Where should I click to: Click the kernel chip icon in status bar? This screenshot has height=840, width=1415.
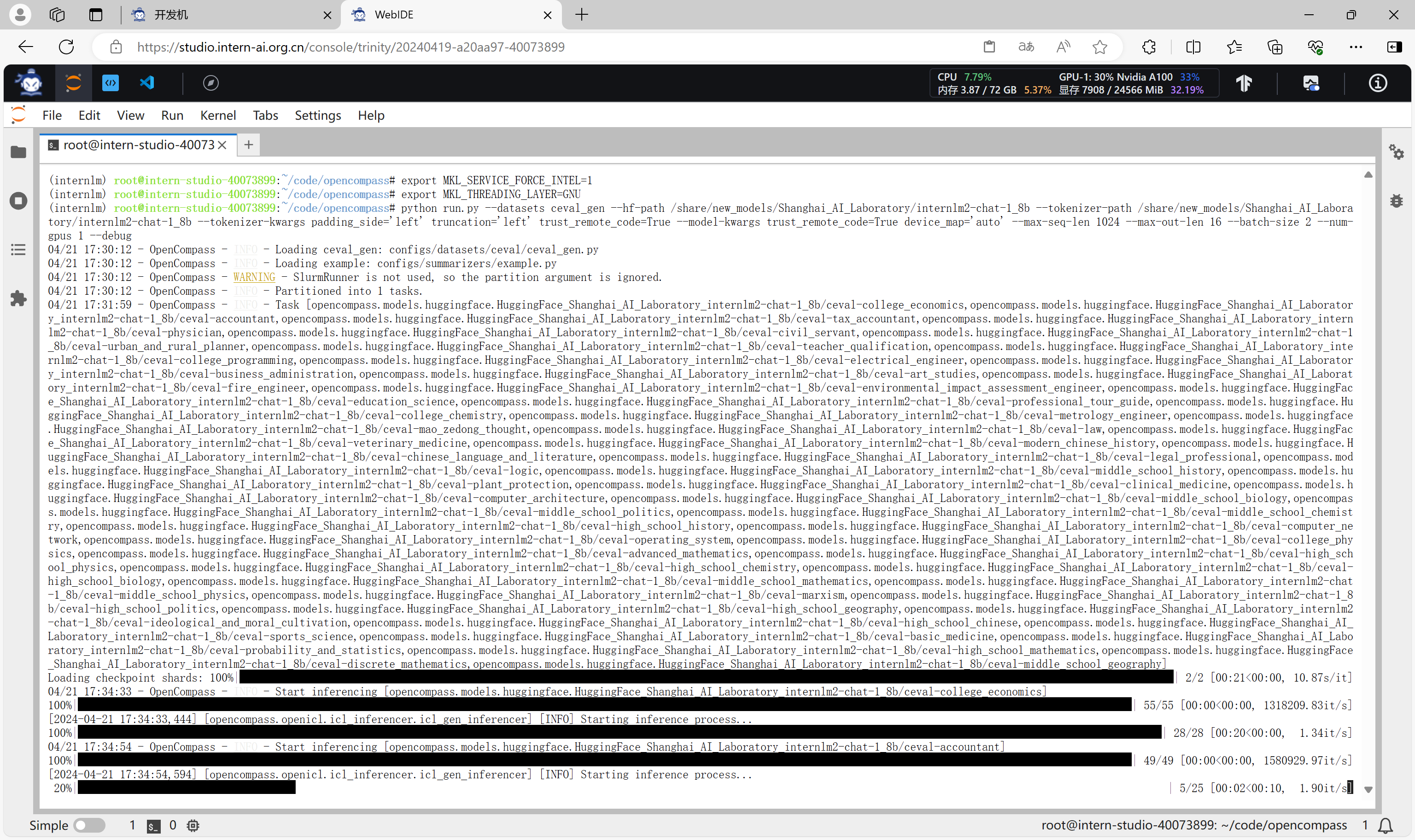point(193,826)
